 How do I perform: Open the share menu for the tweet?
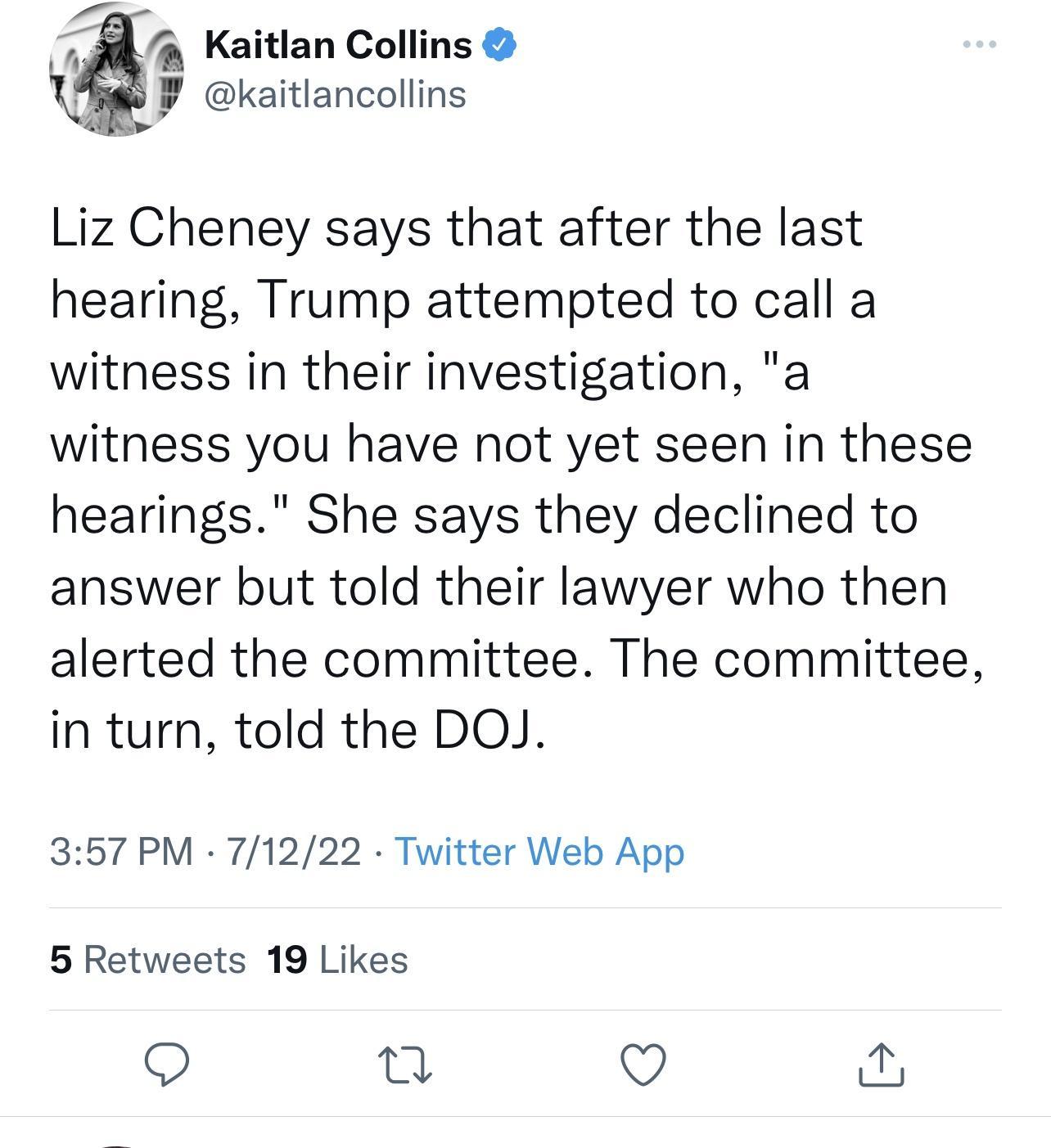(x=882, y=1066)
